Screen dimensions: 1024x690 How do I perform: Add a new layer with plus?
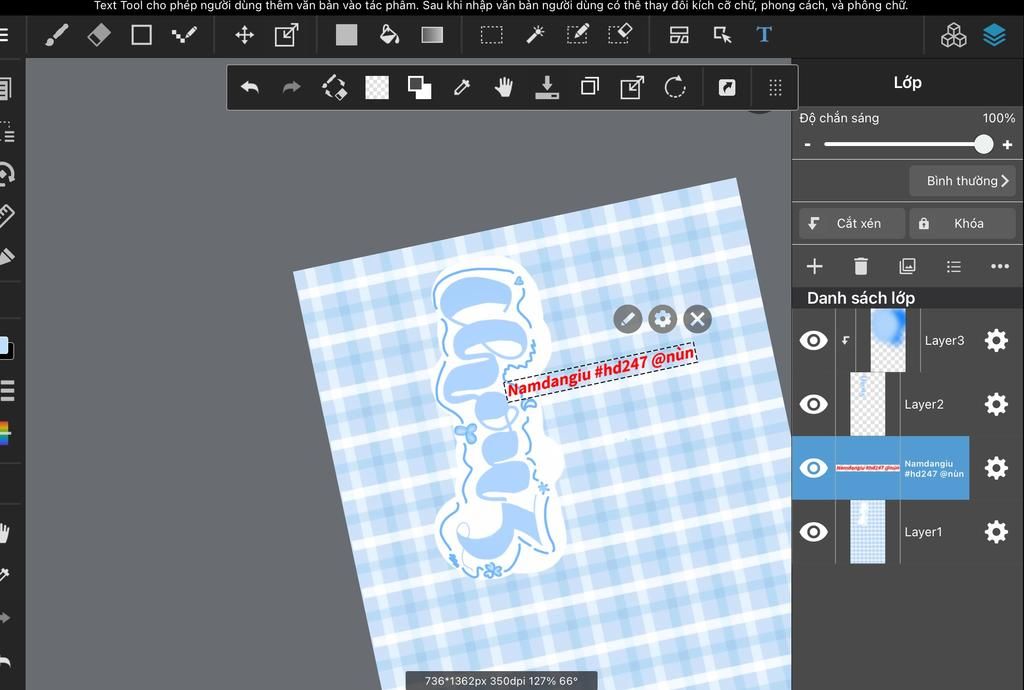point(814,266)
